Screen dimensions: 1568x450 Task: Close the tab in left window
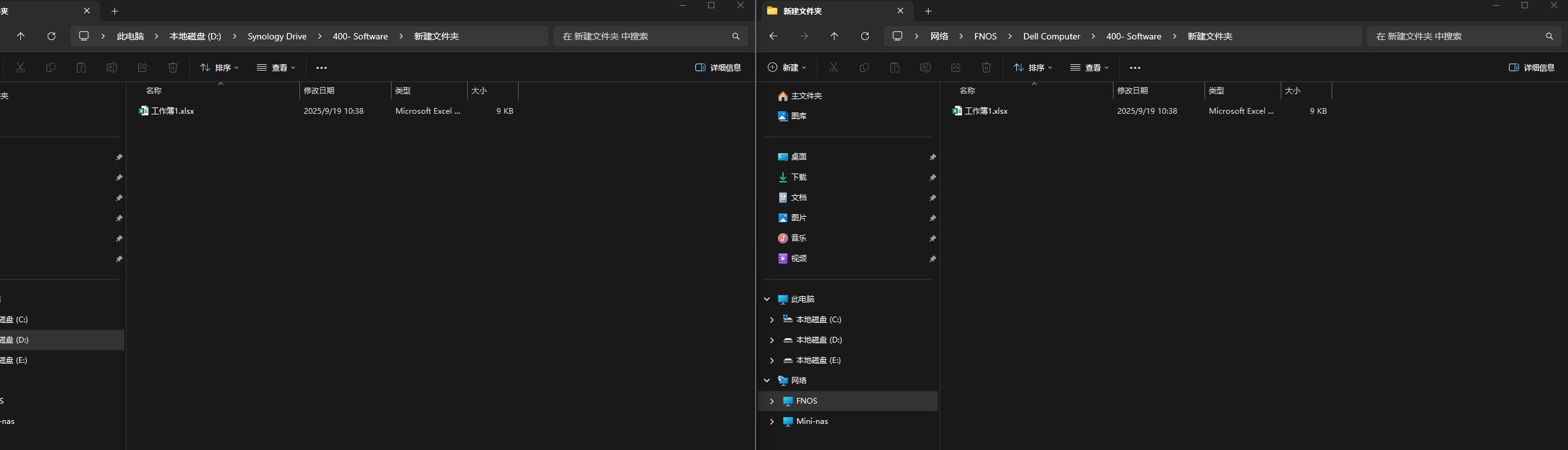pos(86,11)
